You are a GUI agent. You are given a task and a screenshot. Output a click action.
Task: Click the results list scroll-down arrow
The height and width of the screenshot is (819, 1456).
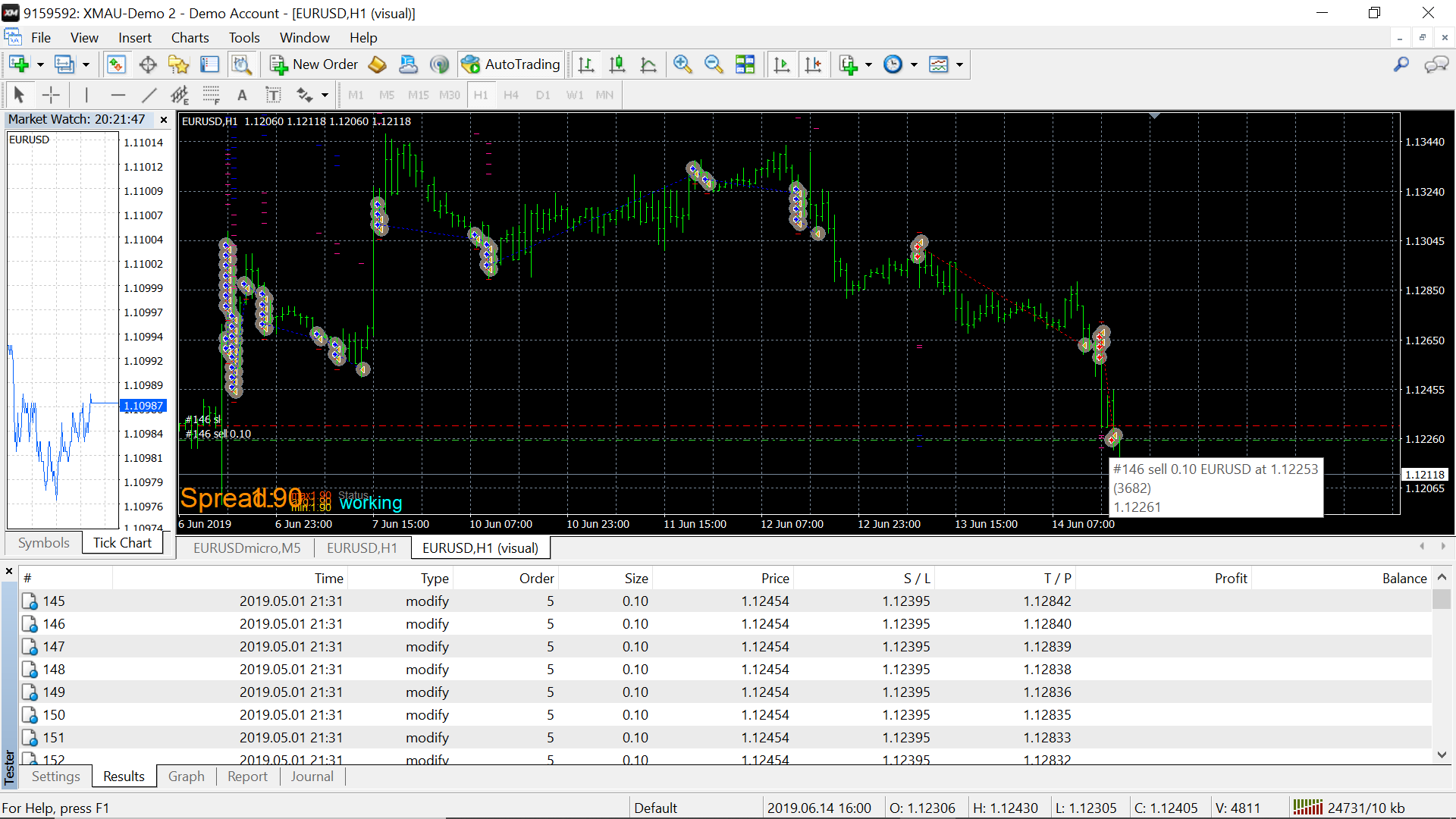click(x=1442, y=755)
